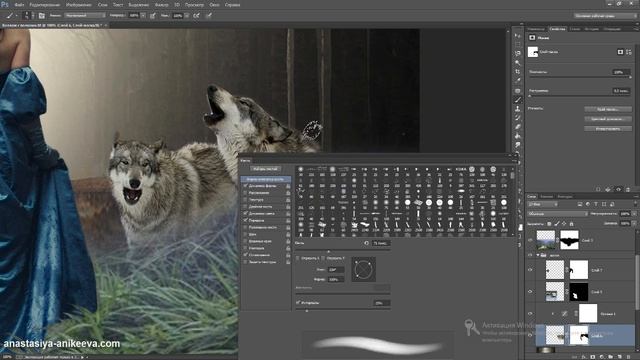Enable Двойная кисть checkbox
640x360 pixels.
click(245, 207)
